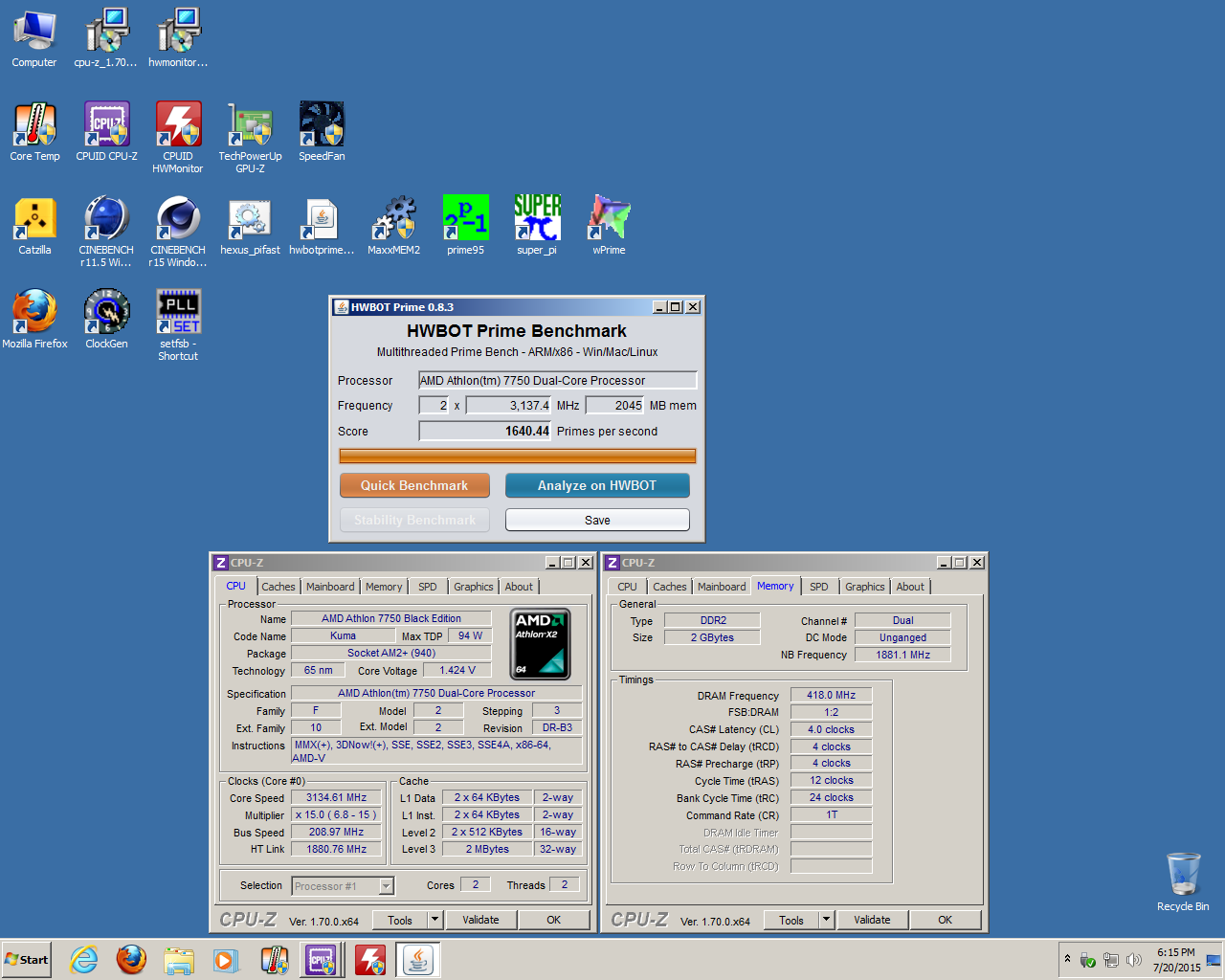Screen dimensions: 1225x980
Task: Switch to About tab in right CPU-Z
Action: [910, 587]
